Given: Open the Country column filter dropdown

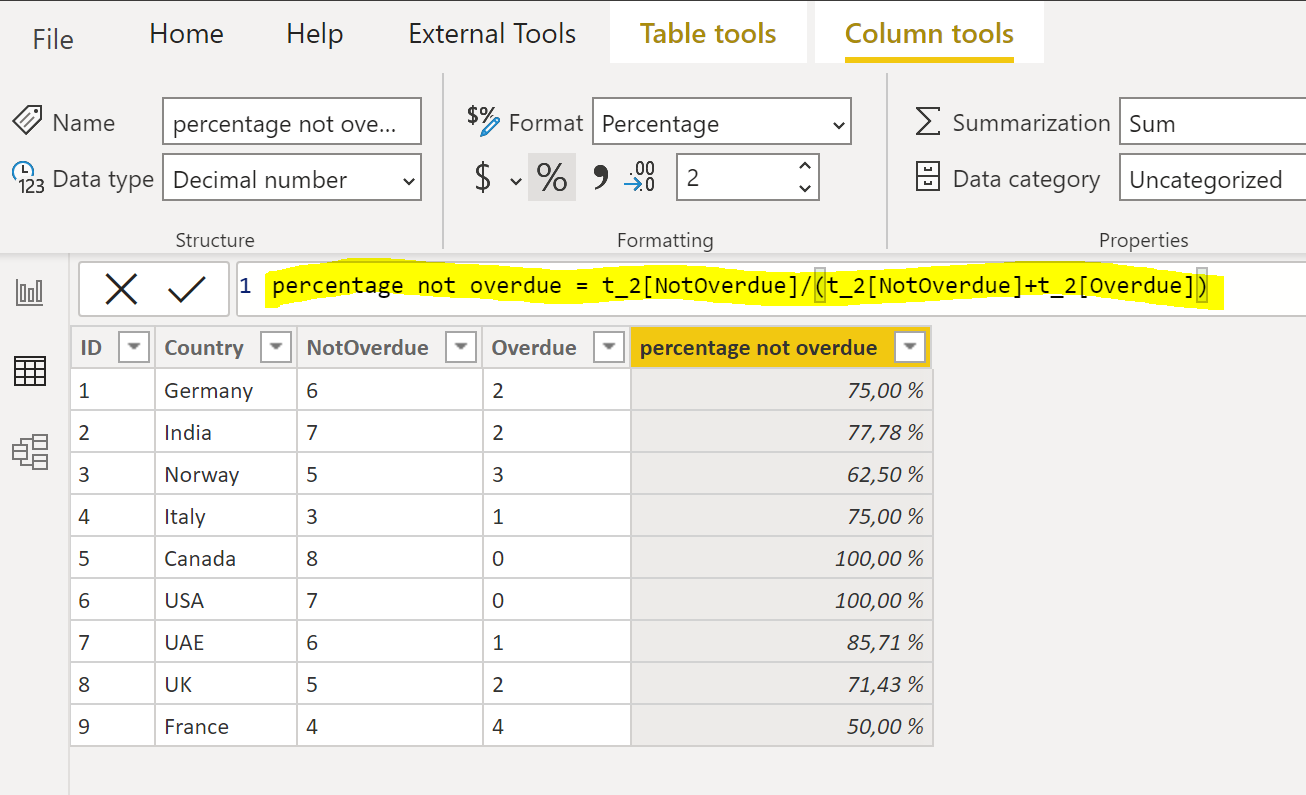Looking at the screenshot, I should tap(276, 348).
